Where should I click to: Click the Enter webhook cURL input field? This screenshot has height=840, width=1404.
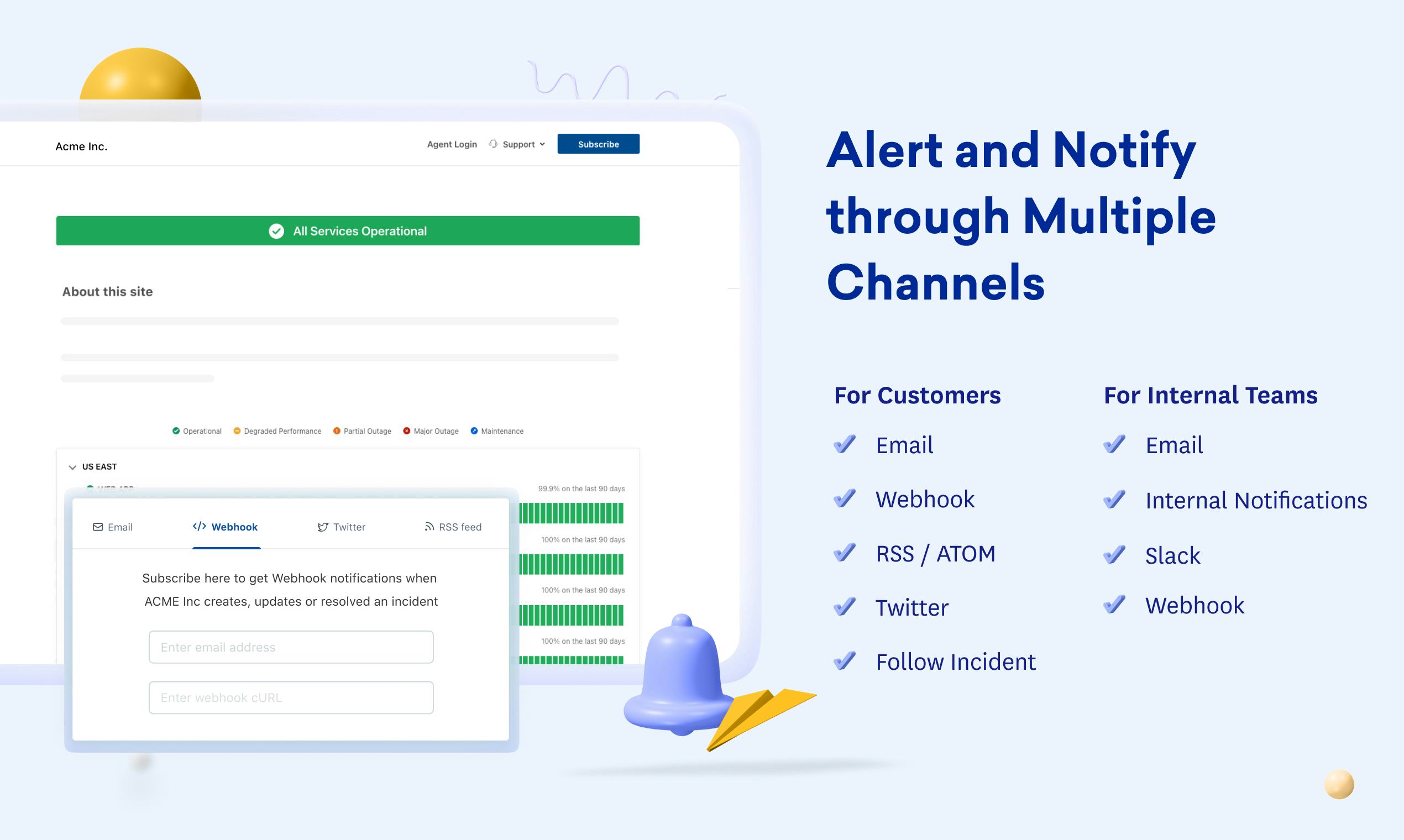(x=290, y=698)
